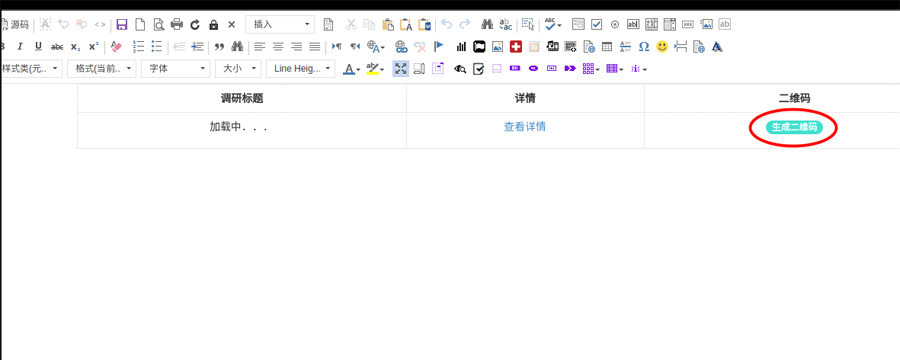Open the 样式类 styles dropdown
900x360 pixels.
click(x=31, y=68)
